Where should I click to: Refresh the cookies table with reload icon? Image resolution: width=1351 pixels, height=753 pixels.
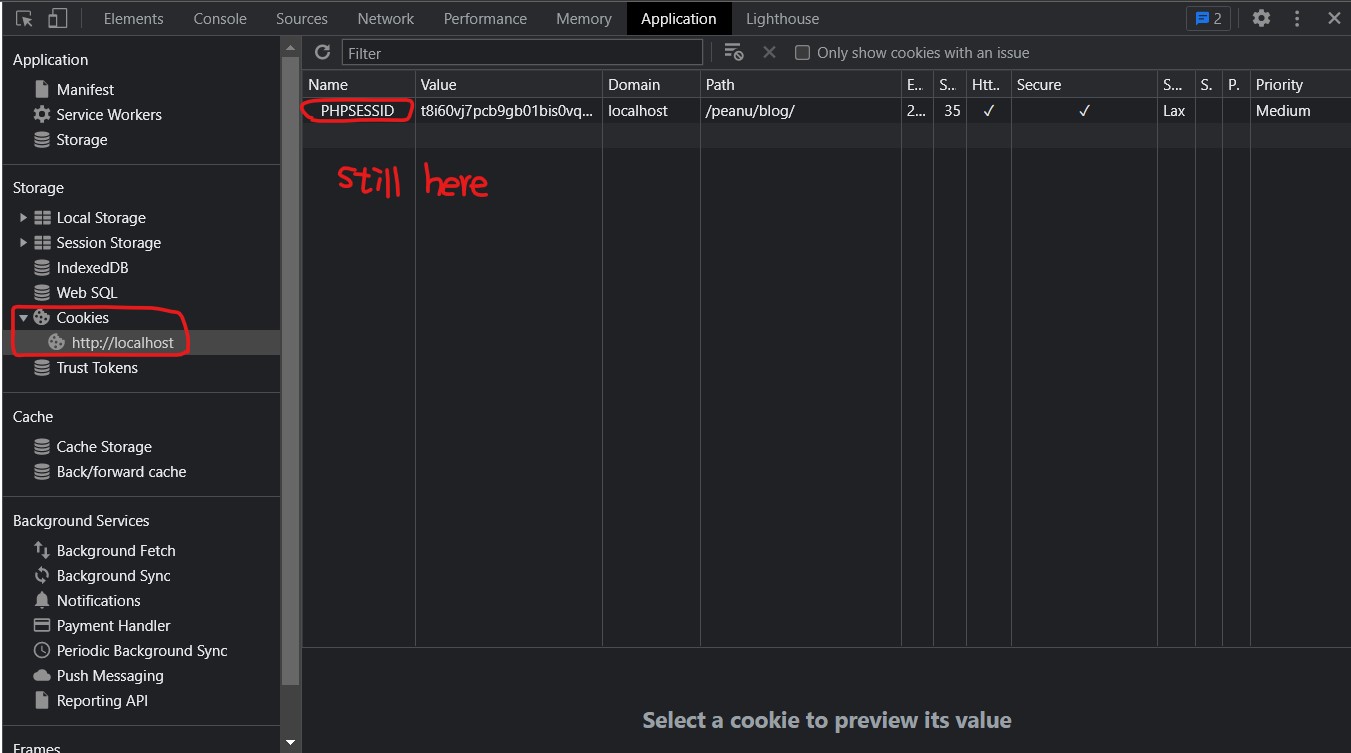[x=322, y=52]
